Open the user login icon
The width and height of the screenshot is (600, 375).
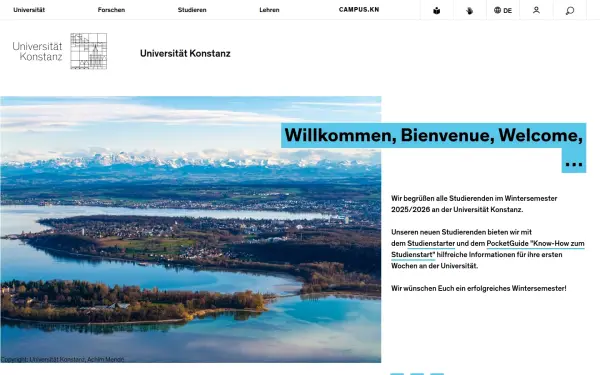click(x=536, y=10)
